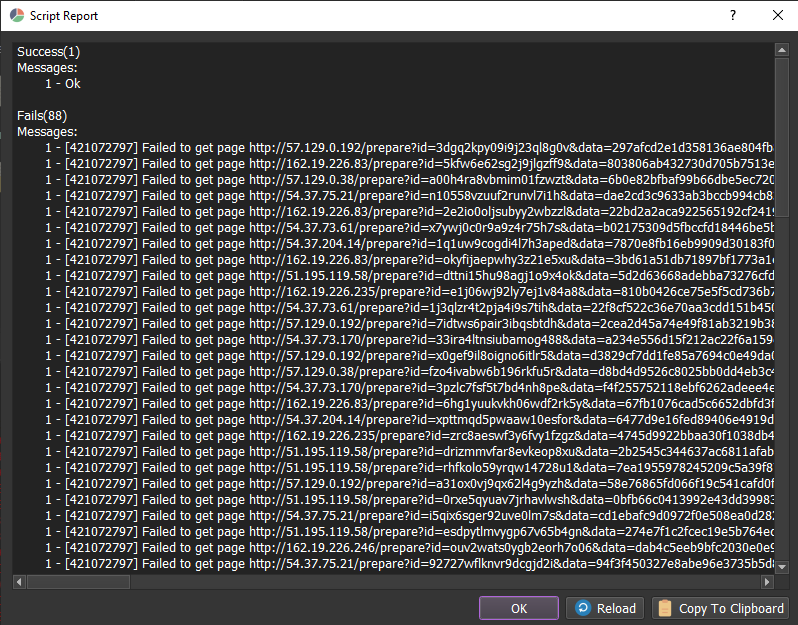Screen dimensions: 798x625
Task: Click the vertical scrollbar up arrow
Action: click(x=782, y=49)
